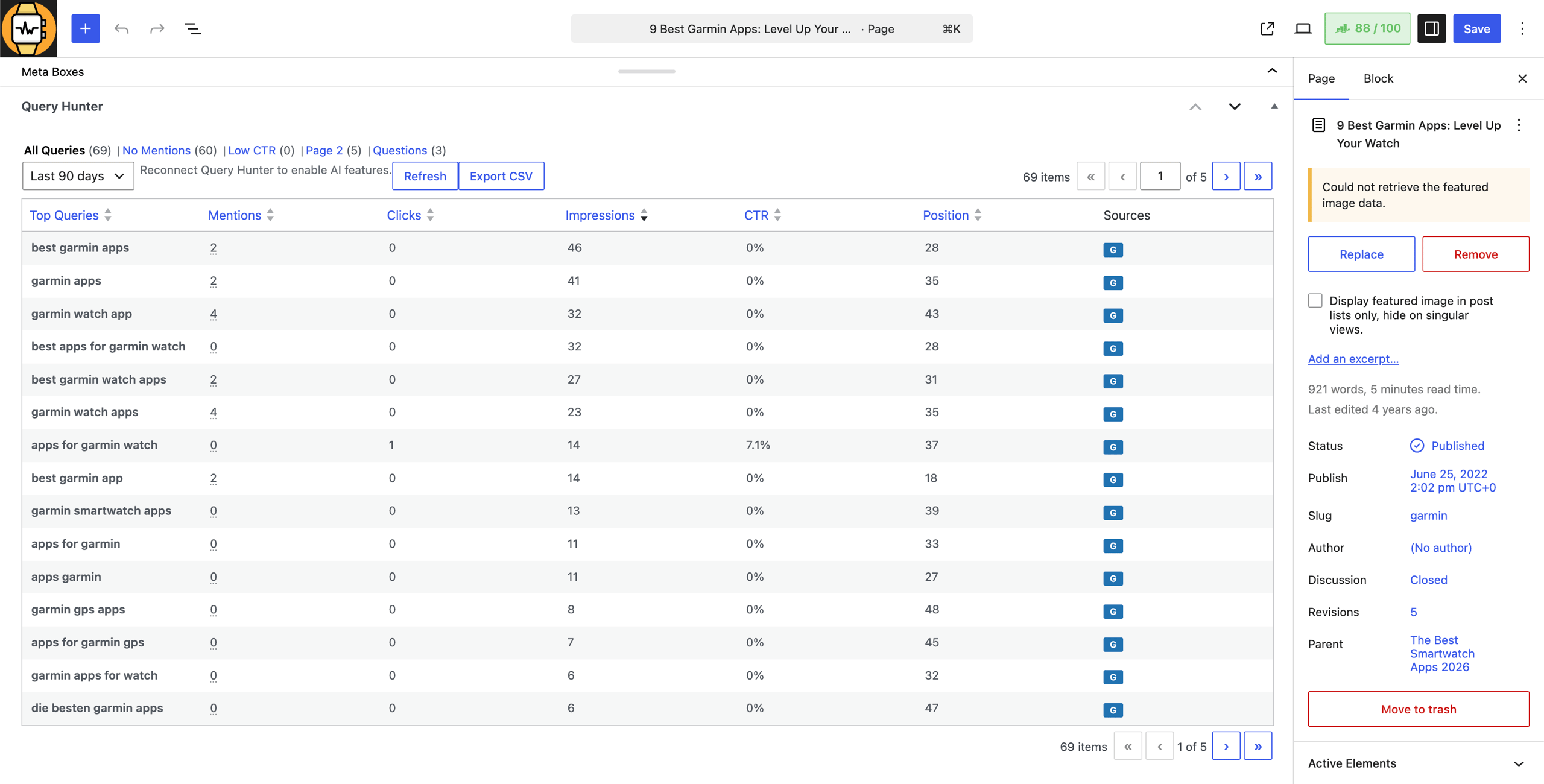Sort table by Position column
1544x784 pixels.
952,215
